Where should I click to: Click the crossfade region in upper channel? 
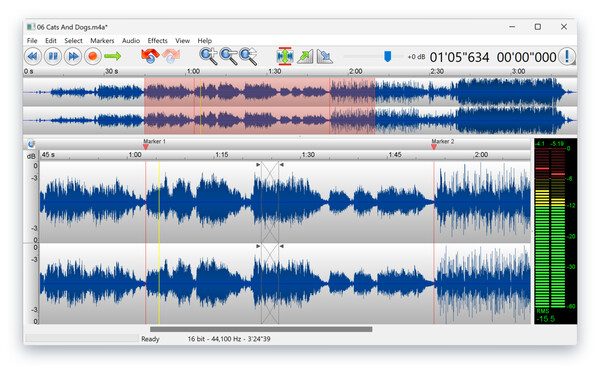[270, 202]
